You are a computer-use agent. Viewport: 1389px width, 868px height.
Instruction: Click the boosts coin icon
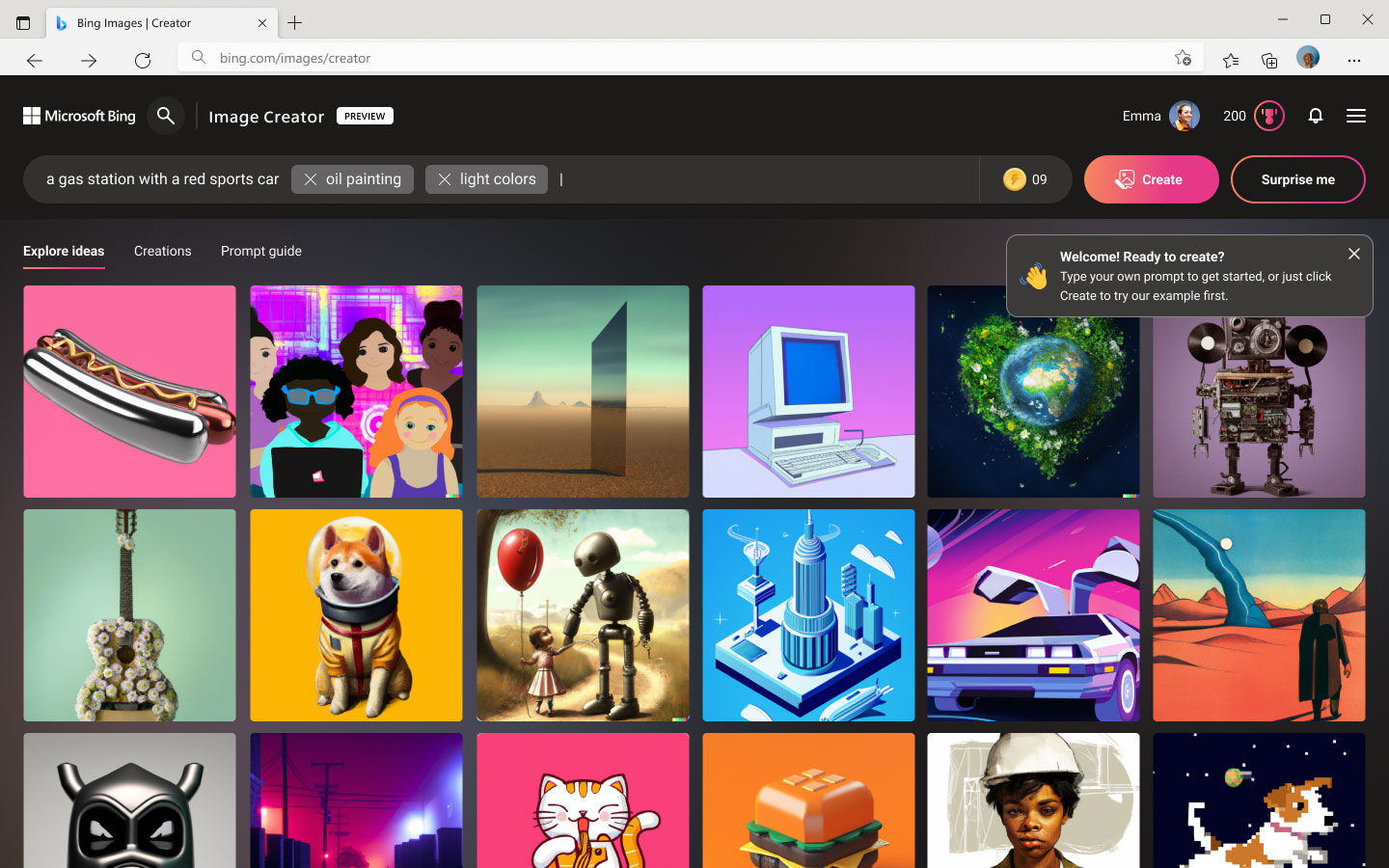pos(1014,179)
